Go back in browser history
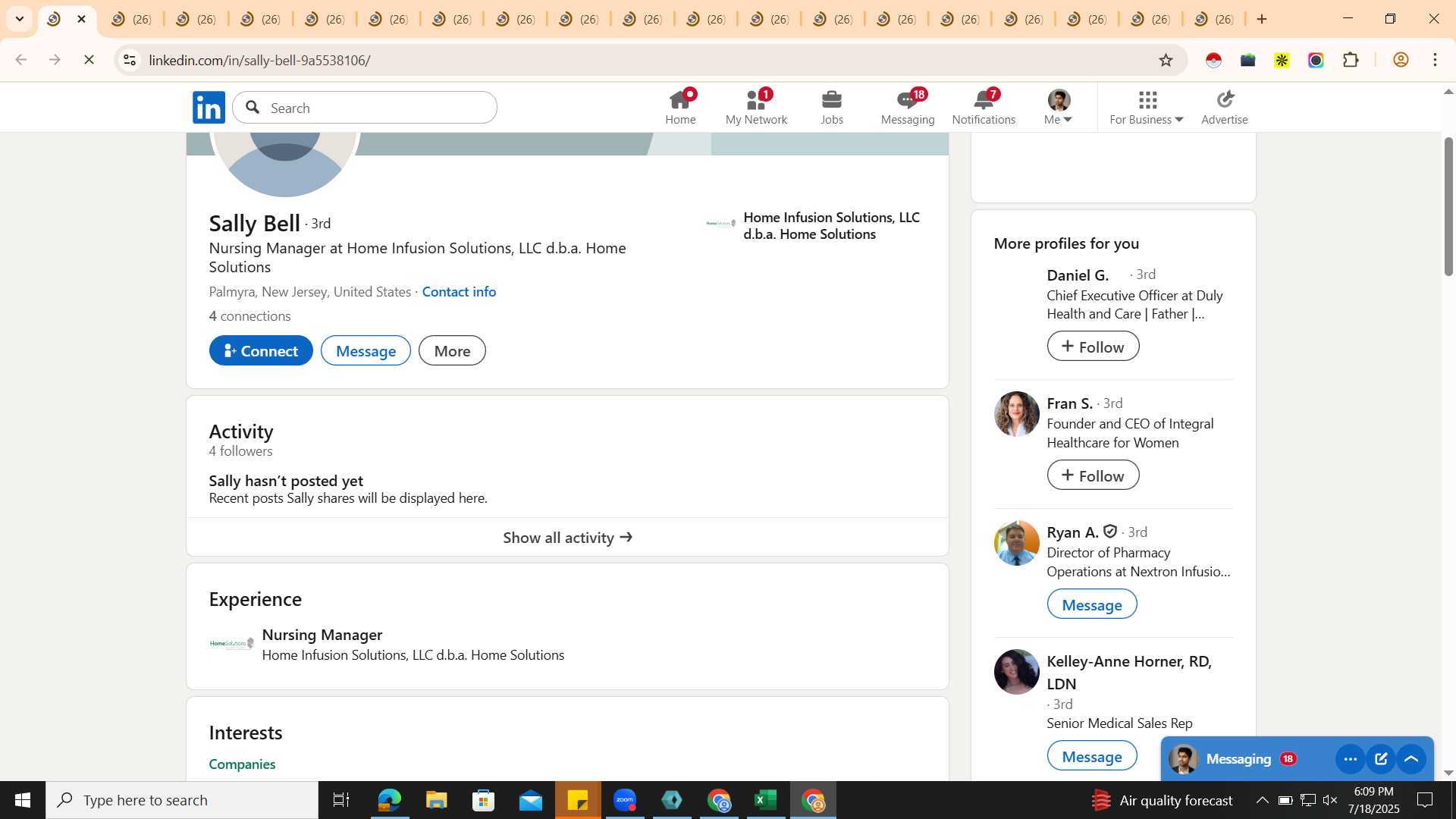The height and width of the screenshot is (819, 1456). tap(21, 60)
